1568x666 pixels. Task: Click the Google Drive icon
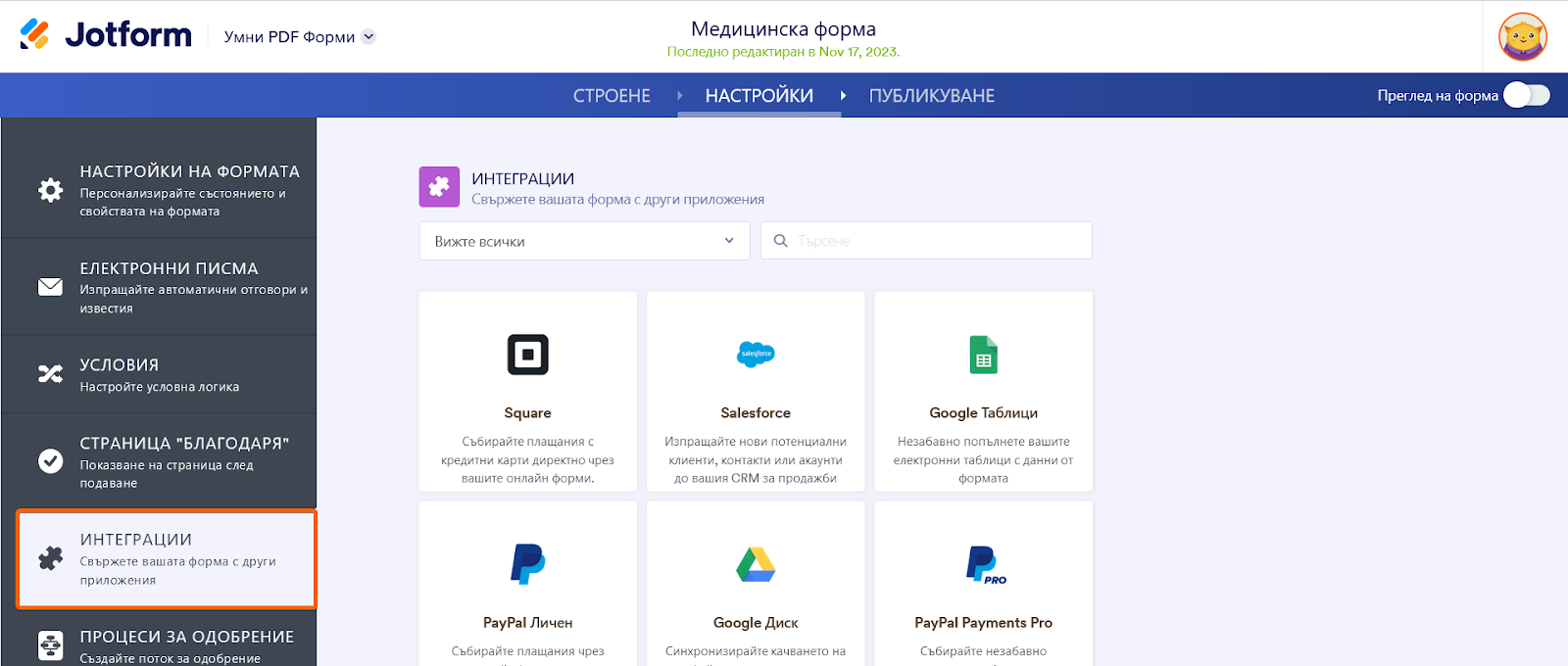756,564
